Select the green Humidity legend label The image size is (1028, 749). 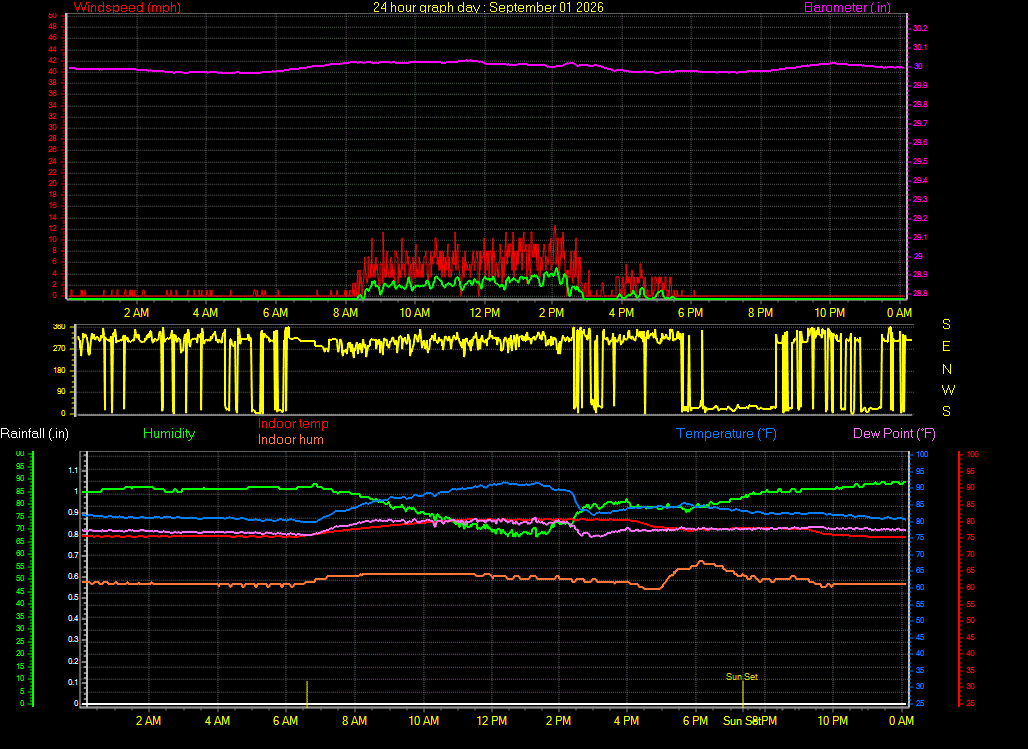point(169,434)
